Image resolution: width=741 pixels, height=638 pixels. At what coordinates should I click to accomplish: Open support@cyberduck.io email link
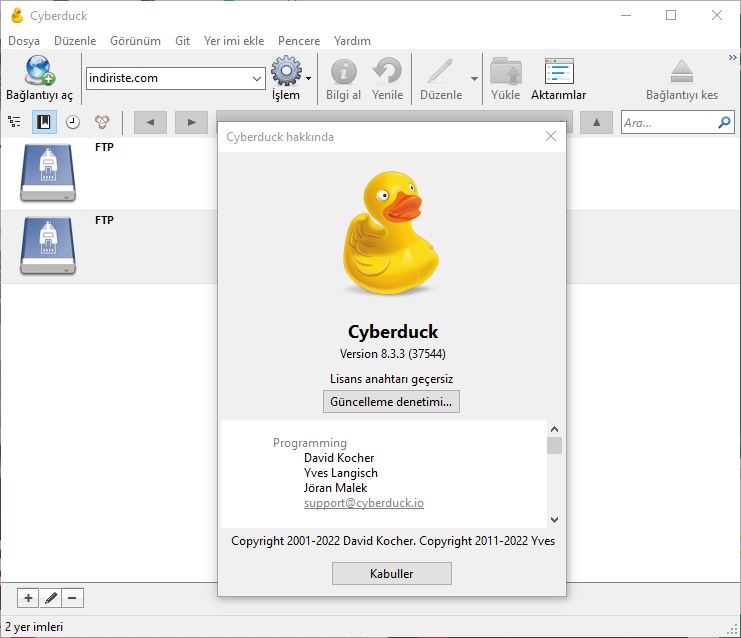point(364,503)
